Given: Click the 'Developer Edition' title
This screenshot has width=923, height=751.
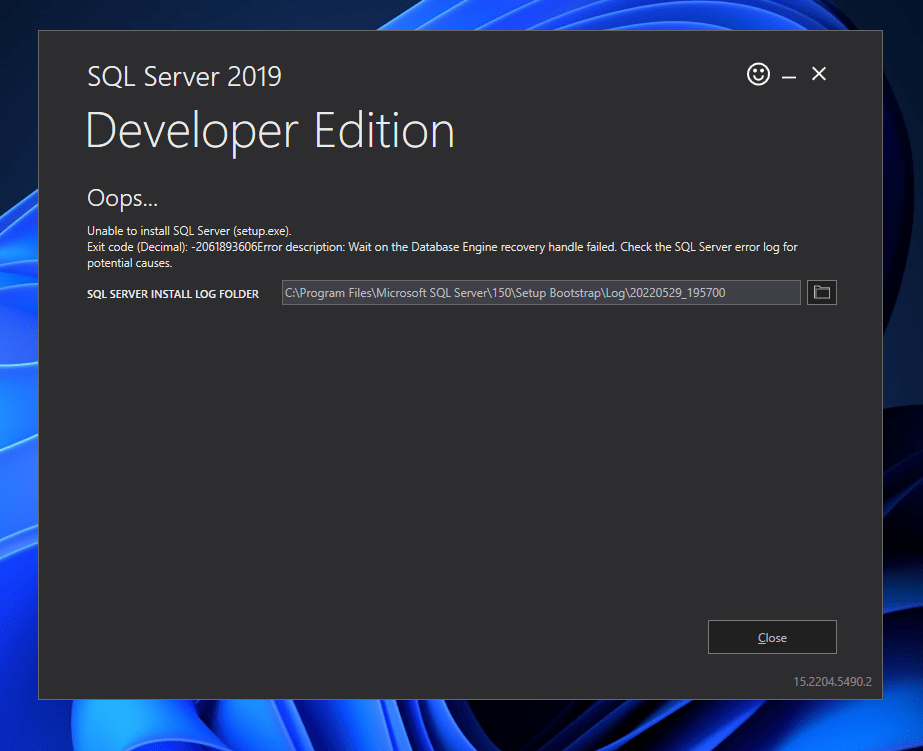Looking at the screenshot, I should [x=270, y=131].
